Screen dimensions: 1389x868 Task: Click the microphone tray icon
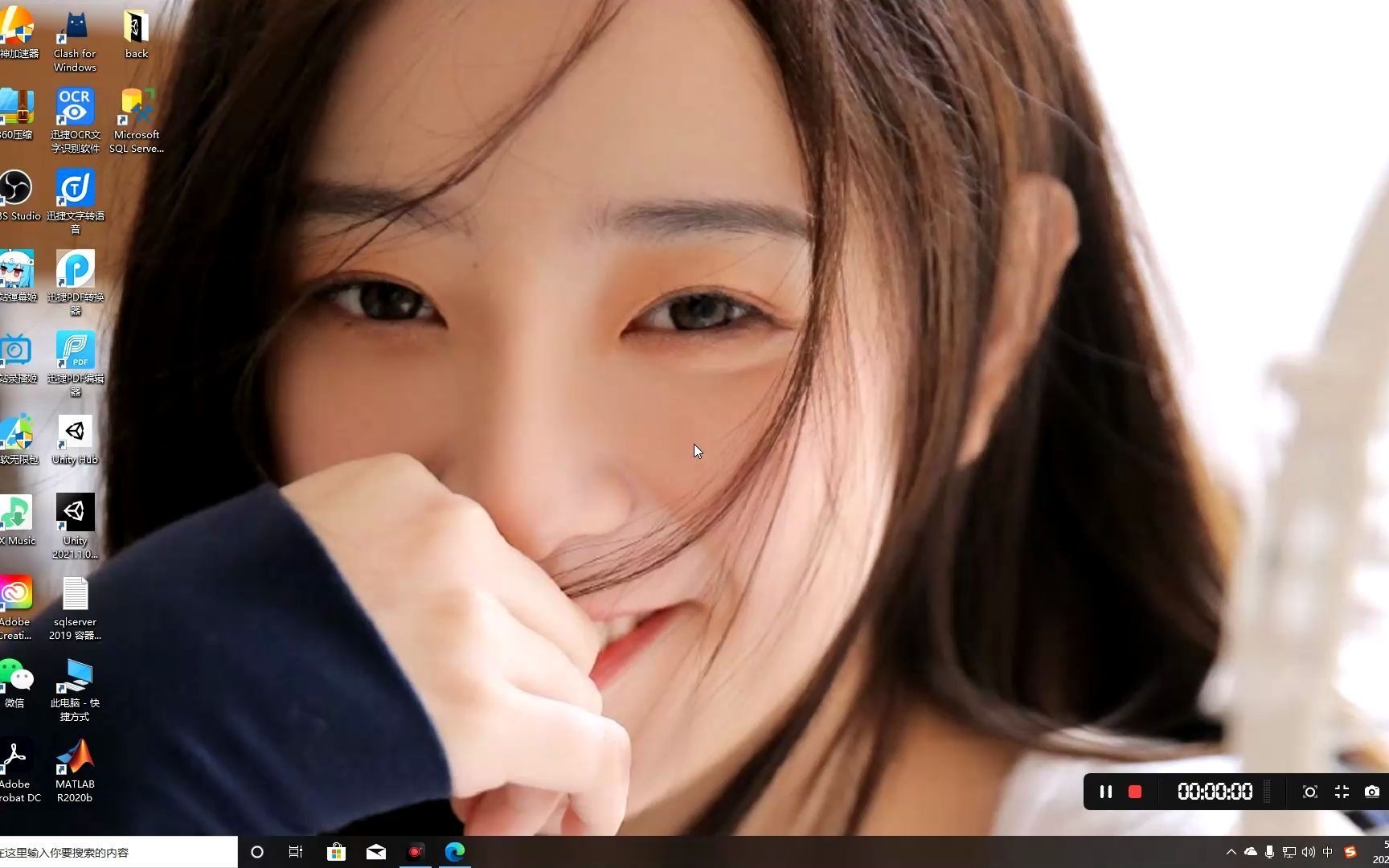coord(1269,852)
